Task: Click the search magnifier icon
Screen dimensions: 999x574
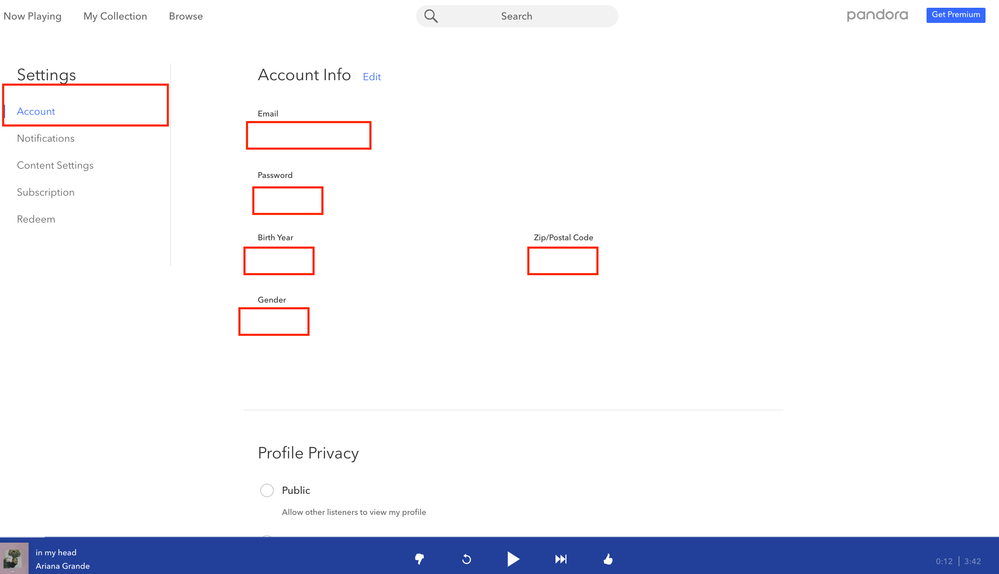Action: point(431,16)
